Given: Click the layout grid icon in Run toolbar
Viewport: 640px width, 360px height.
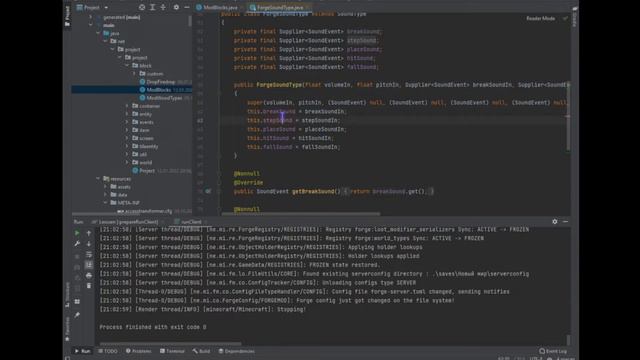Looking at the screenshot, I should coord(77,302).
